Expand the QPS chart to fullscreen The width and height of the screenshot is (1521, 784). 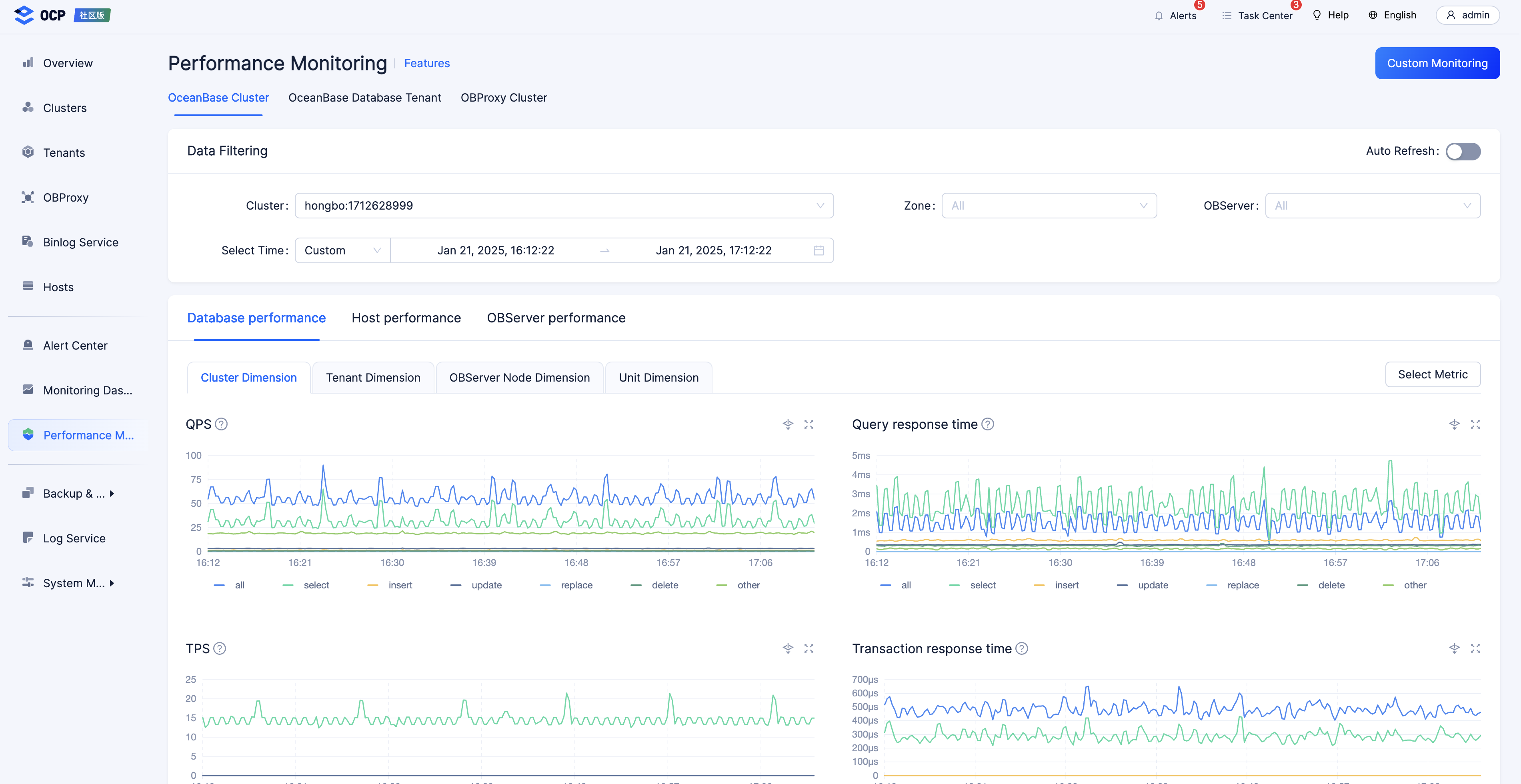[809, 424]
